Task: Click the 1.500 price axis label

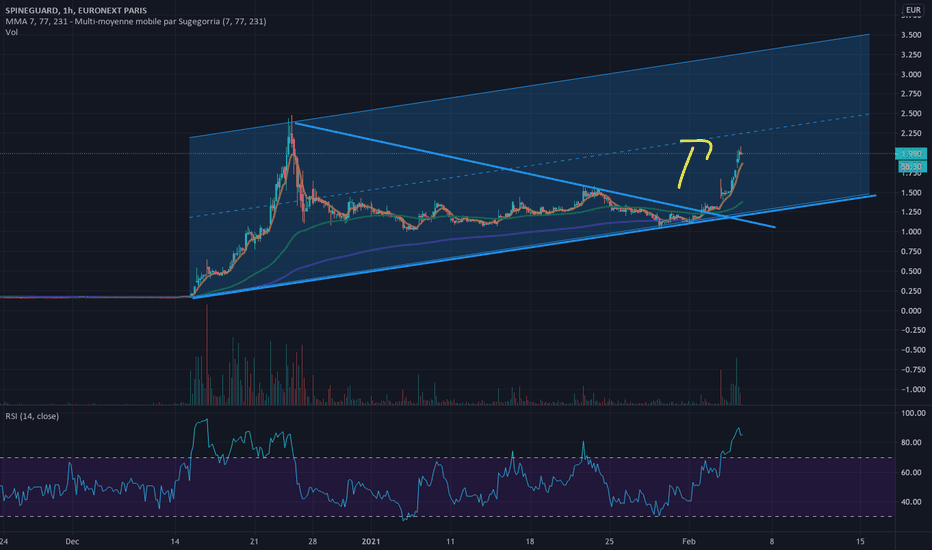Action: tap(911, 193)
